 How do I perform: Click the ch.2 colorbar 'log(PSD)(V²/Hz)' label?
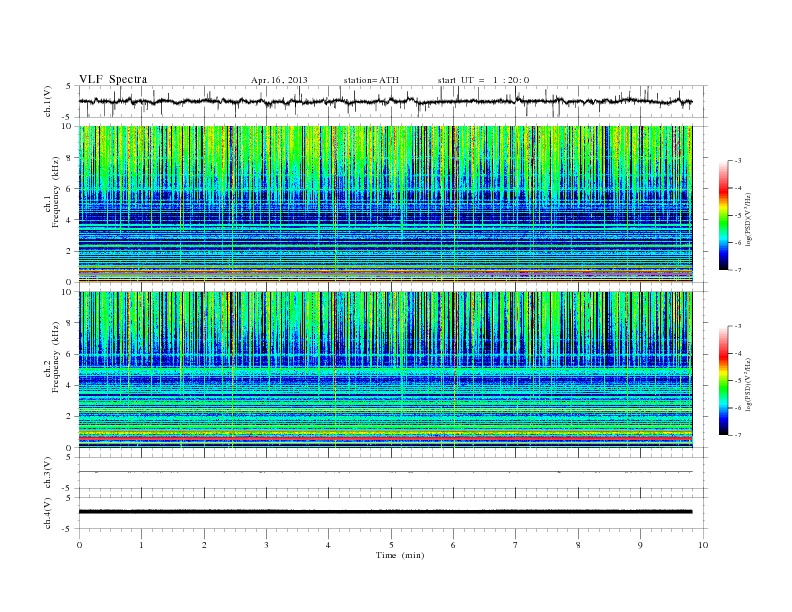click(748, 384)
